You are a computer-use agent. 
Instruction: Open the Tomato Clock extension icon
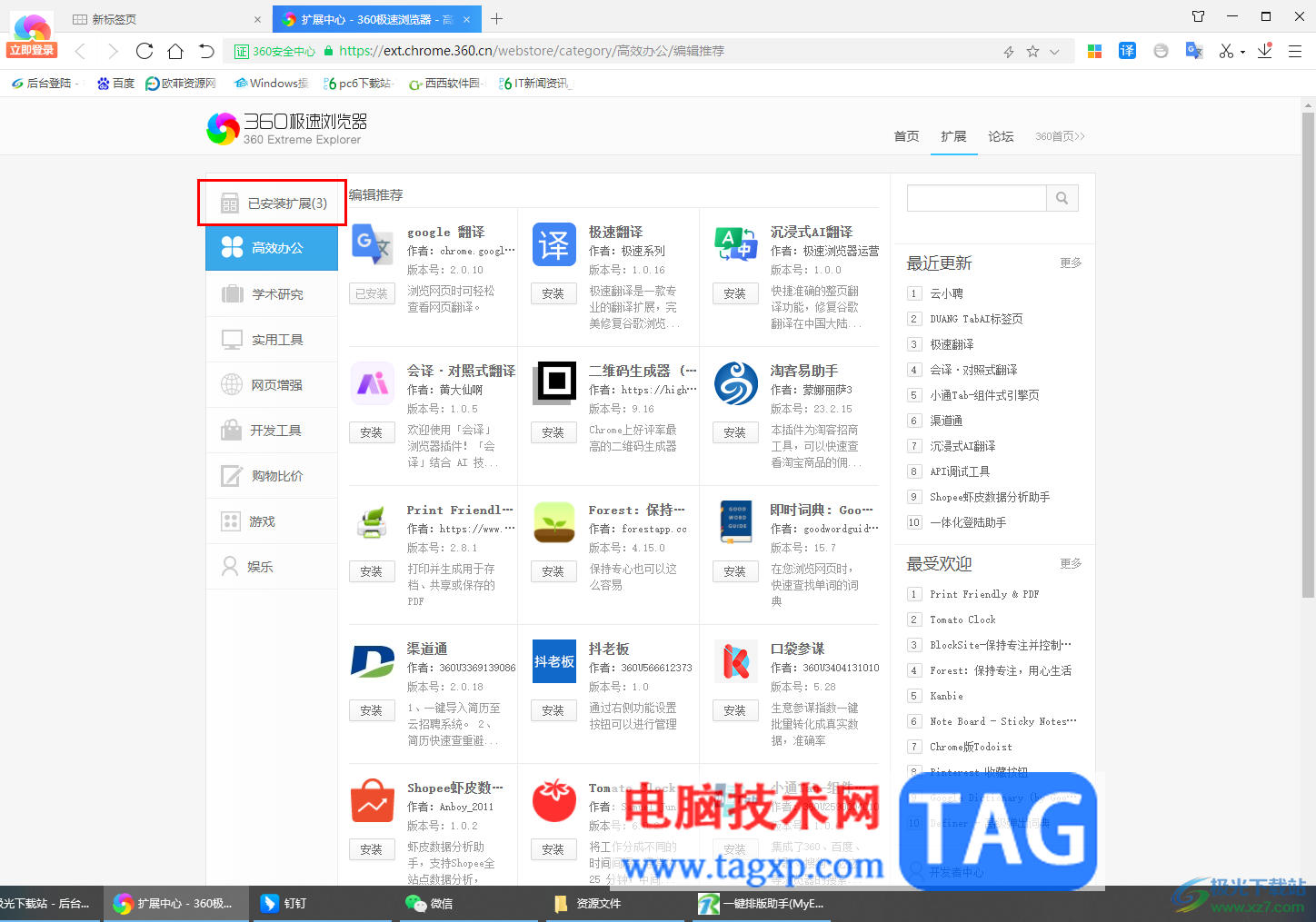click(x=553, y=800)
